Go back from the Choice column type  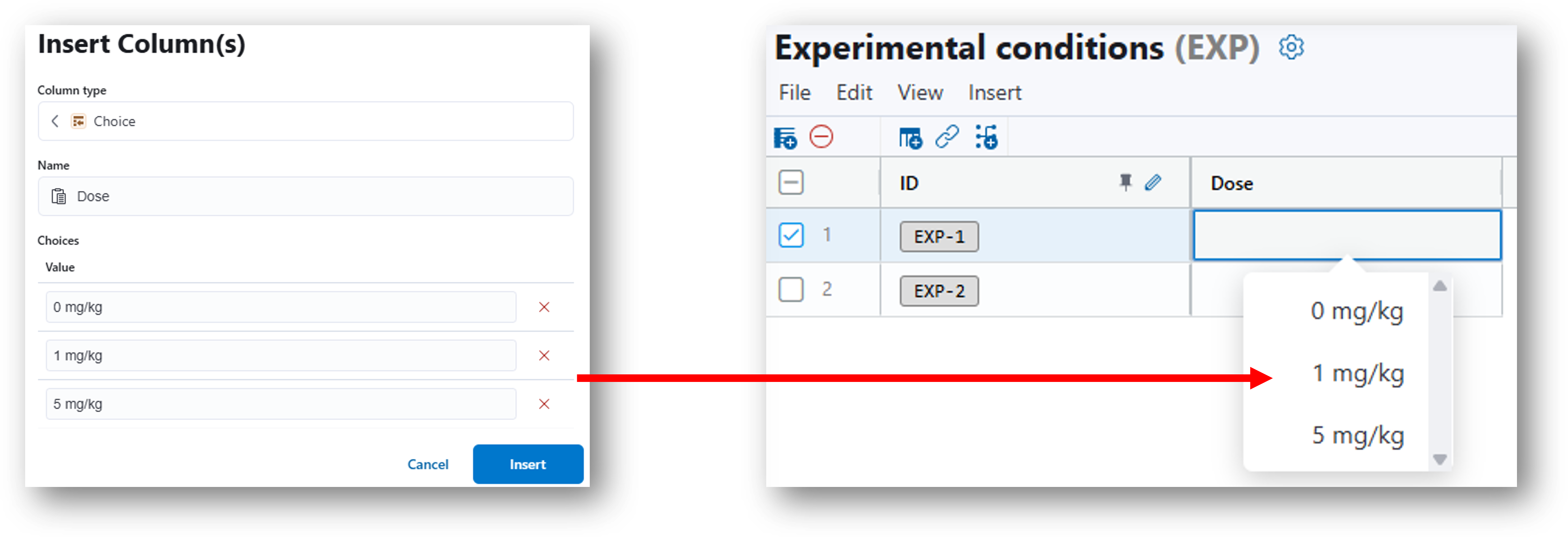[x=55, y=121]
